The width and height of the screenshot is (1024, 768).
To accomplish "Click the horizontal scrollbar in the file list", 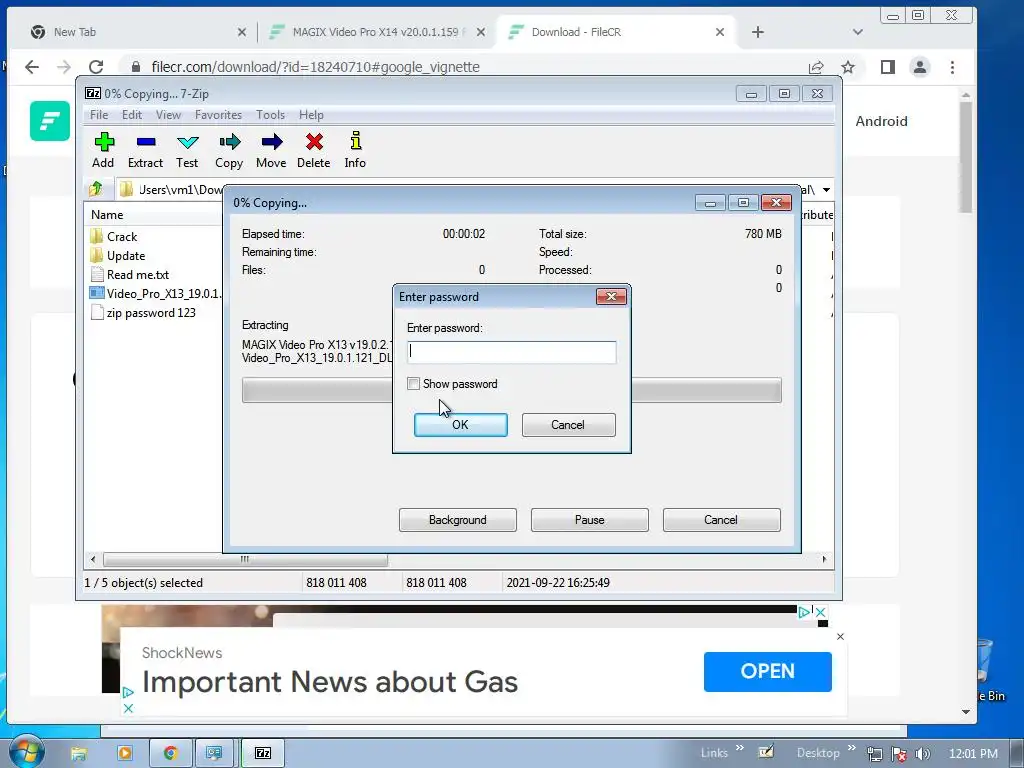I will tap(245, 560).
